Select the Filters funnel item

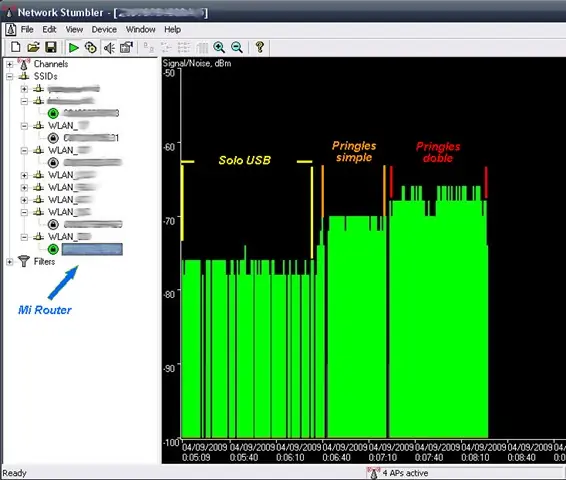point(37,262)
